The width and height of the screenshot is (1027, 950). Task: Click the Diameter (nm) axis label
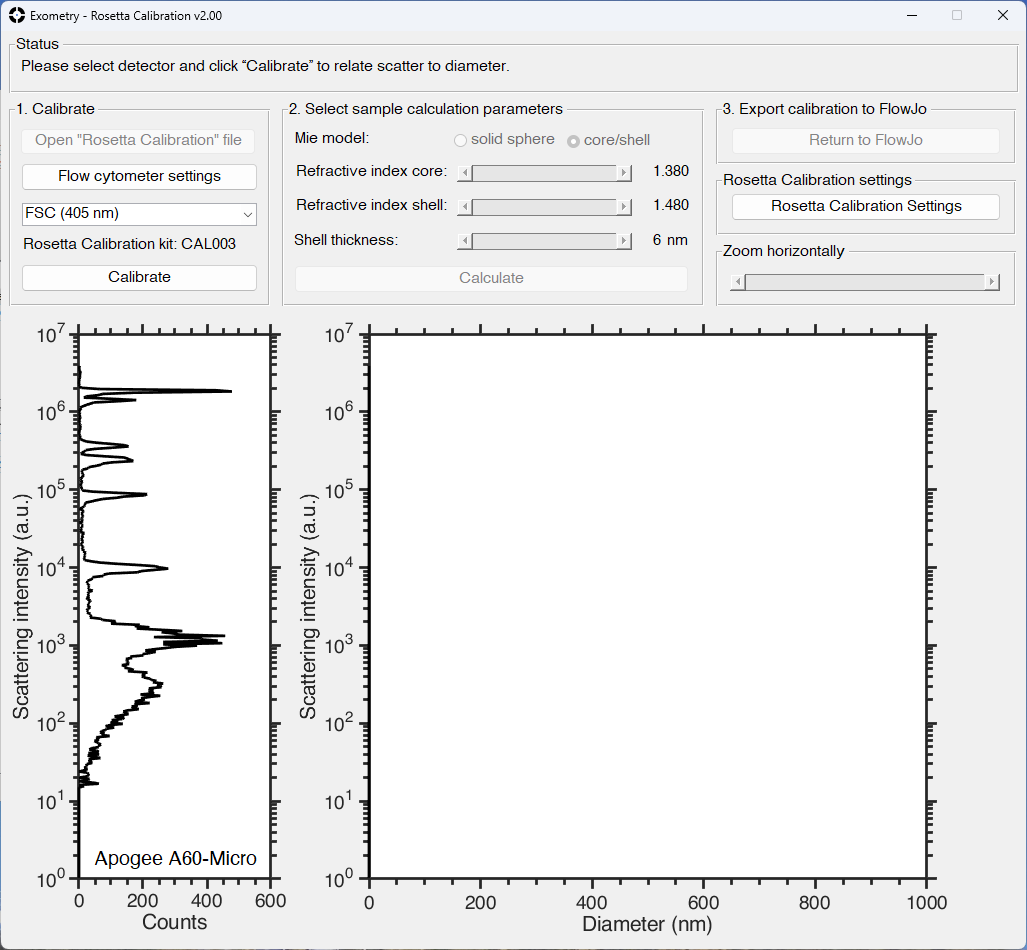pos(647,924)
